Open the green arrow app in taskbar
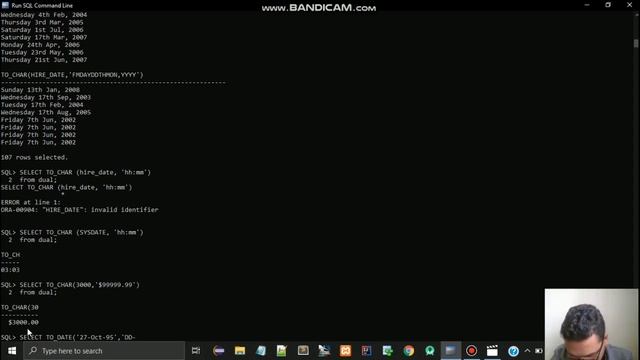This screenshot has width=640, height=360. pyautogui.click(x=387, y=351)
